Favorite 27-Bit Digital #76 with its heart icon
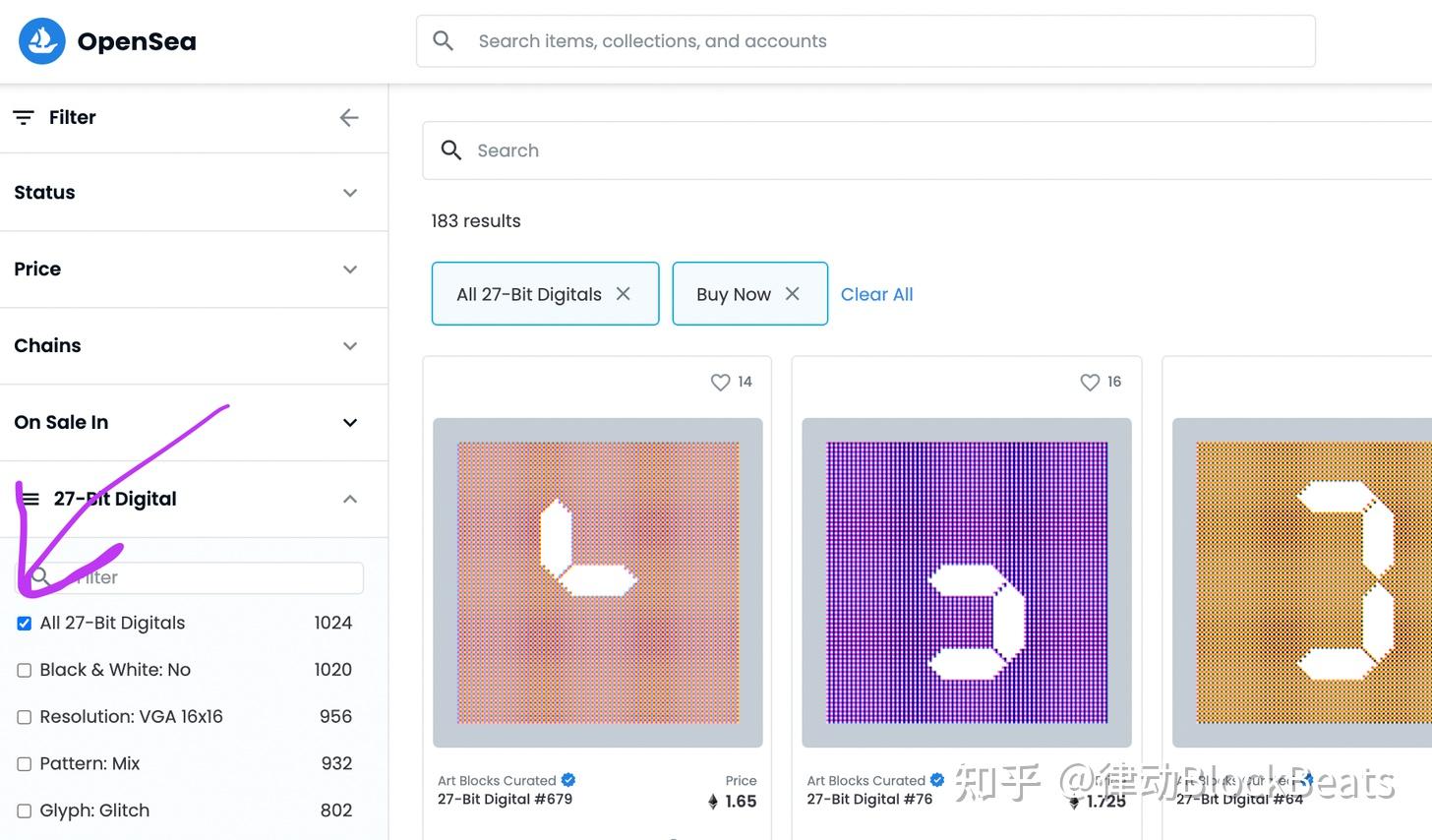The image size is (1432, 840). click(1090, 382)
